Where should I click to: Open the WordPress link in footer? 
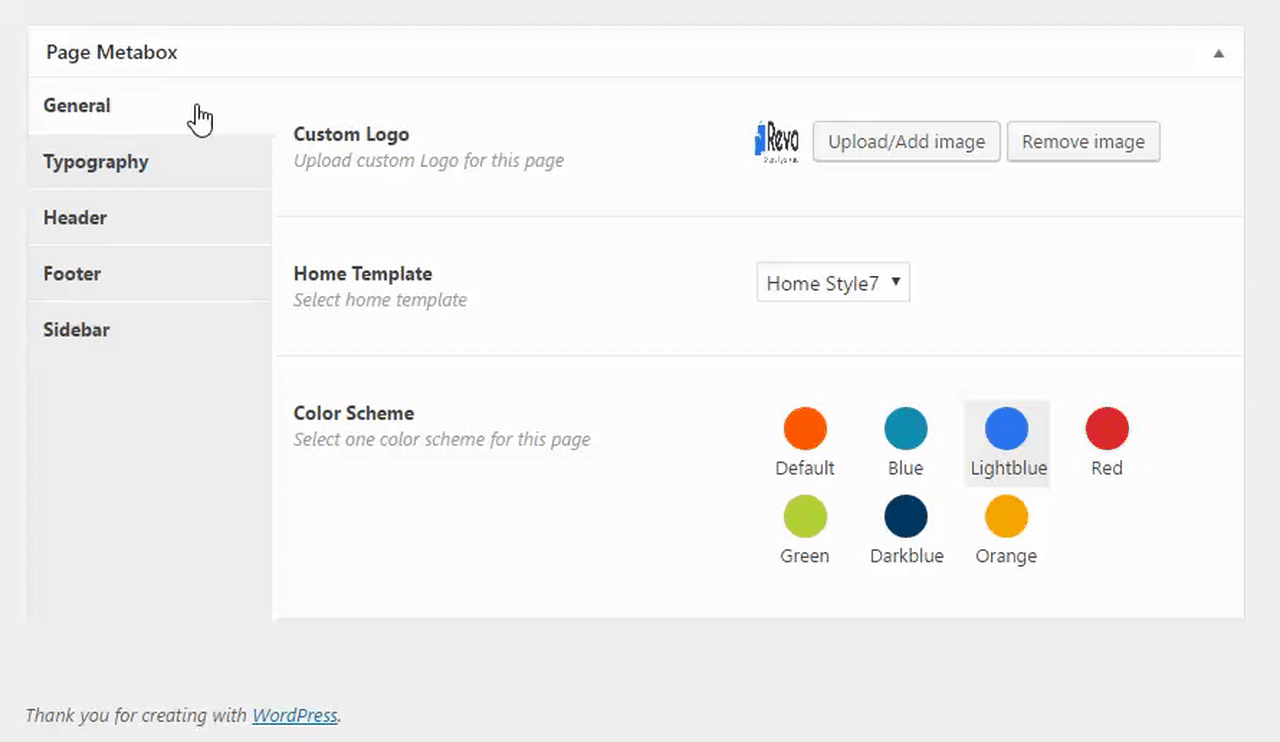coord(294,716)
